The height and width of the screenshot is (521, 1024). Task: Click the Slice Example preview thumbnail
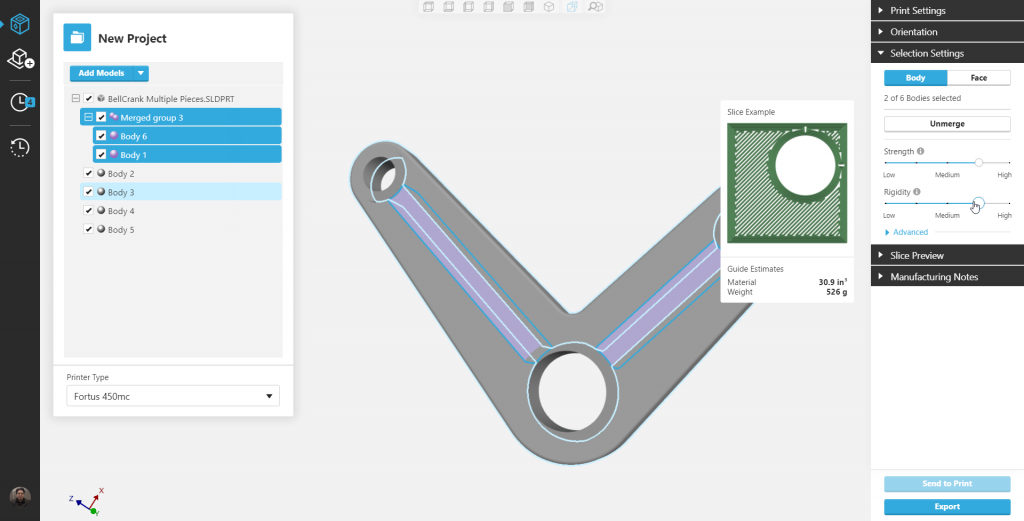click(x=787, y=183)
